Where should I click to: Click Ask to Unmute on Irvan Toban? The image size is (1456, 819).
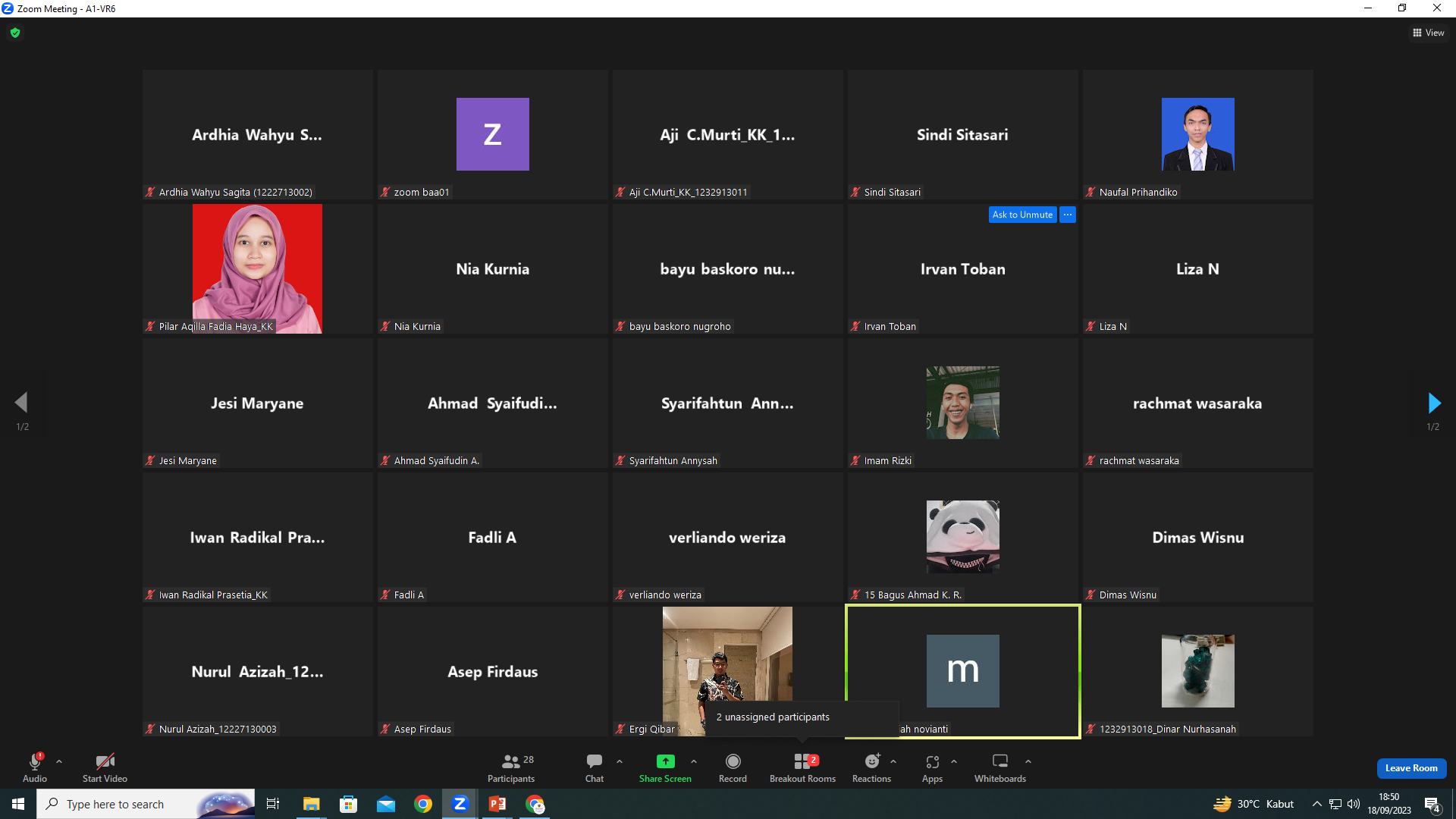1022,215
